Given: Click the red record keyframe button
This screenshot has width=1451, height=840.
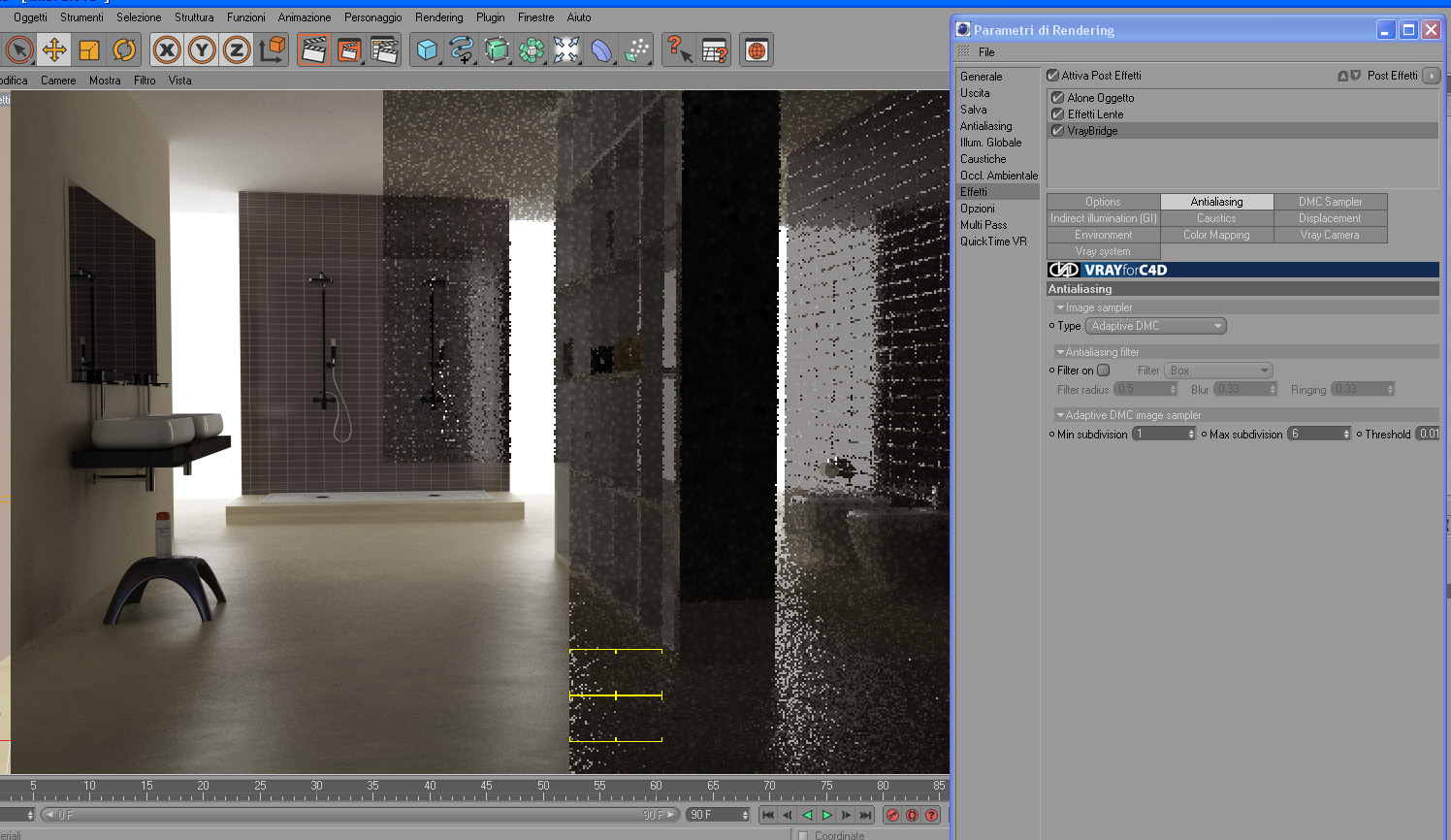Looking at the screenshot, I should (x=892, y=815).
